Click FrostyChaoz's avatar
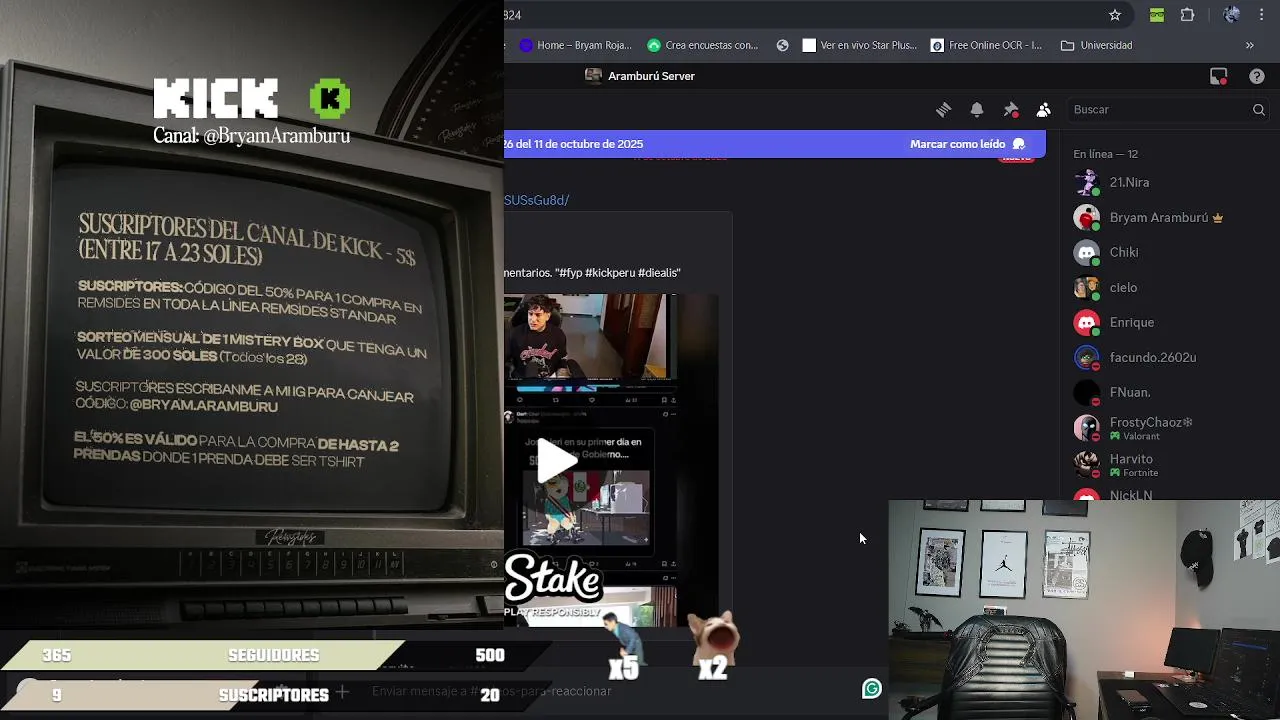 1087,428
